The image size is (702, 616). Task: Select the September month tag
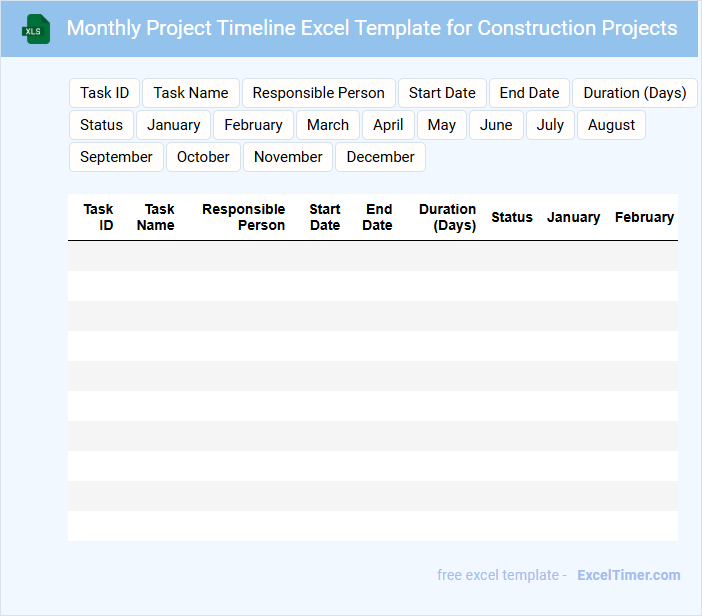tap(116, 157)
